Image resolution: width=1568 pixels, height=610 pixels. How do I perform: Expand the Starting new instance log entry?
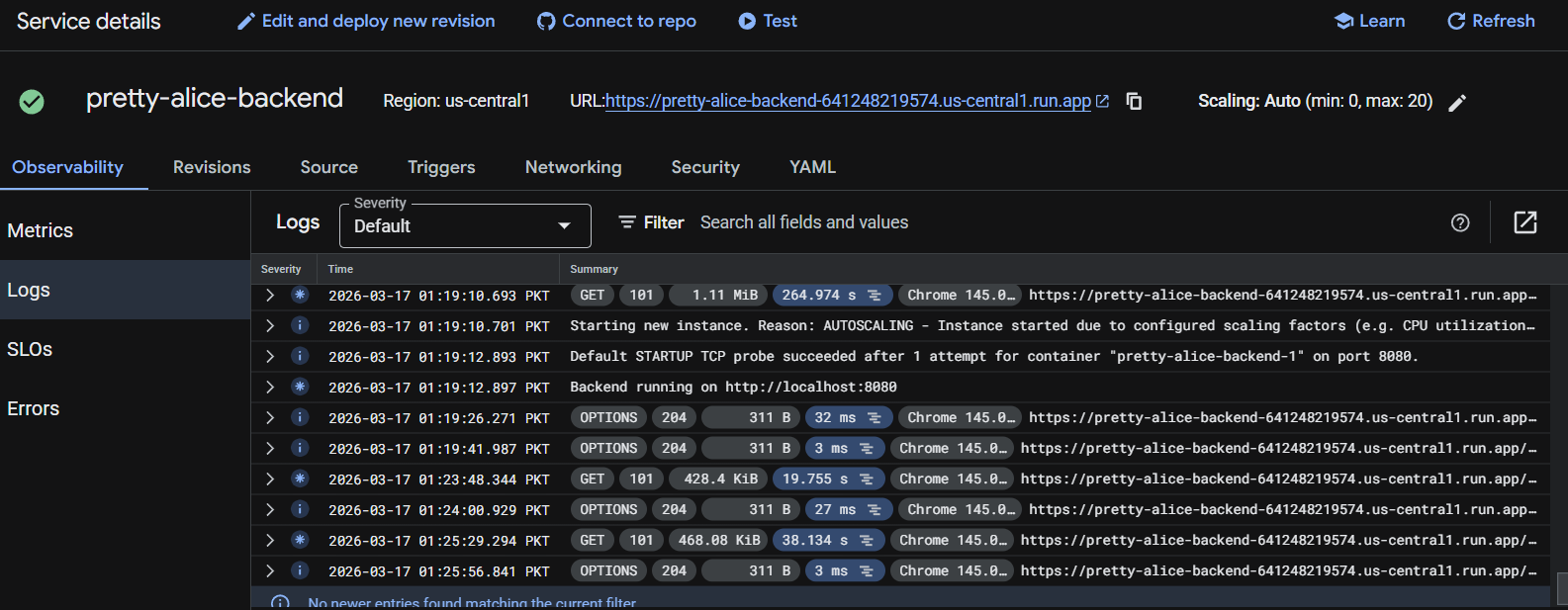click(x=269, y=325)
